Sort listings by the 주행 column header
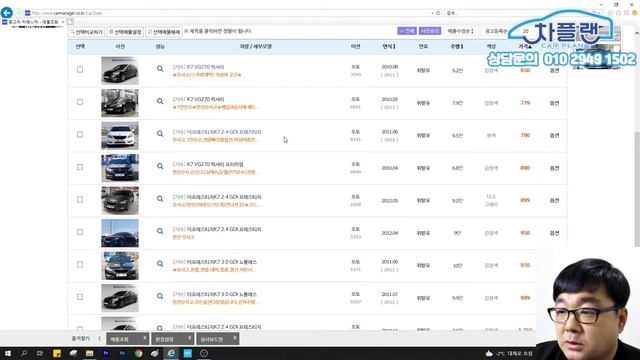 click(x=457, y=47)
